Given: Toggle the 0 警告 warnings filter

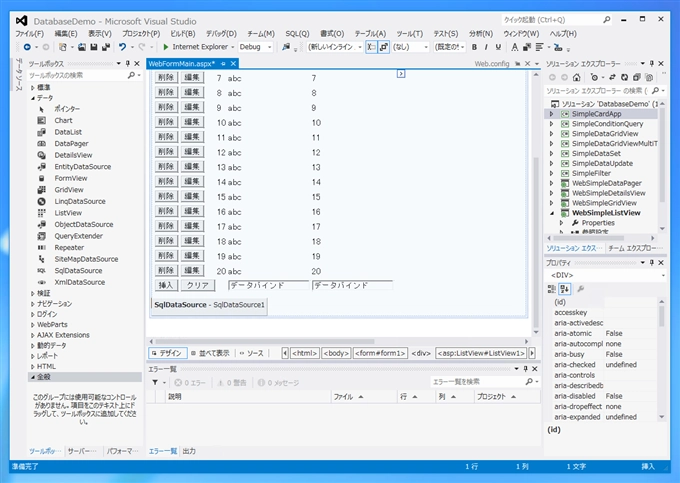Looking at the screenshot, I should click(x=232, y=382).
